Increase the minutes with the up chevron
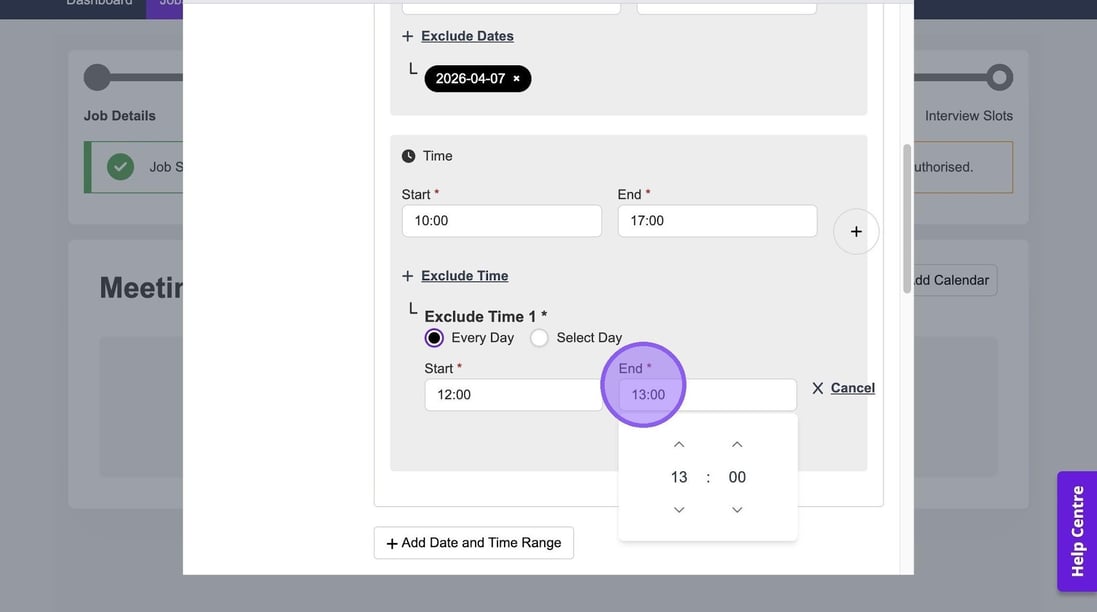 (x=737, y=445)
